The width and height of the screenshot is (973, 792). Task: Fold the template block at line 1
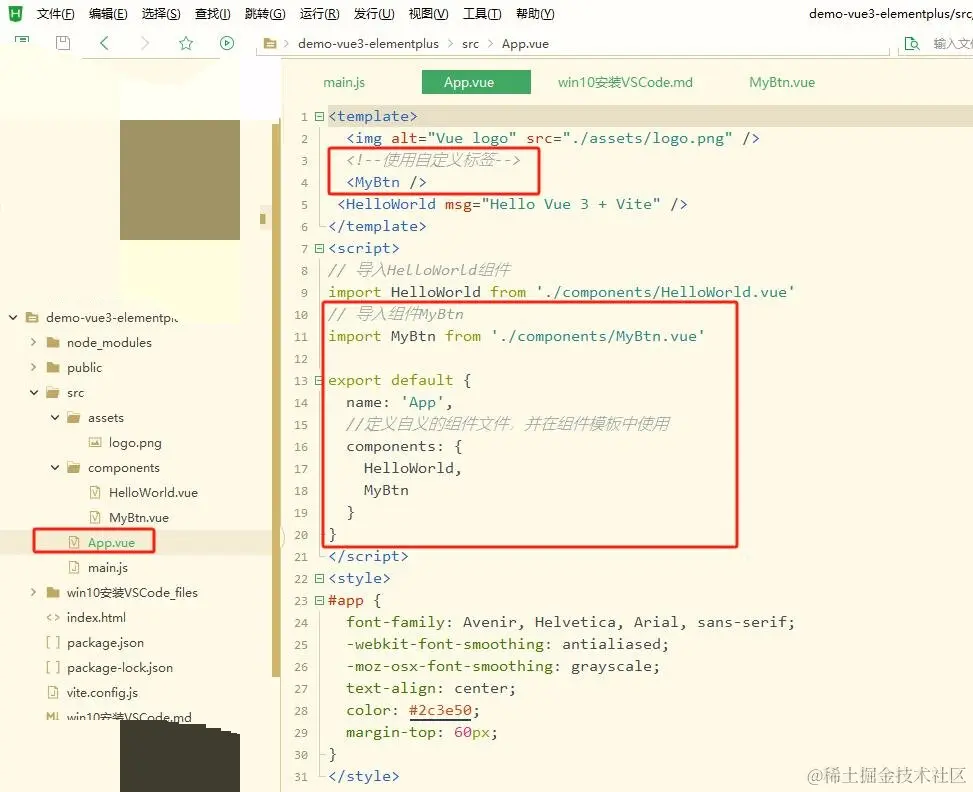[319, 116]
